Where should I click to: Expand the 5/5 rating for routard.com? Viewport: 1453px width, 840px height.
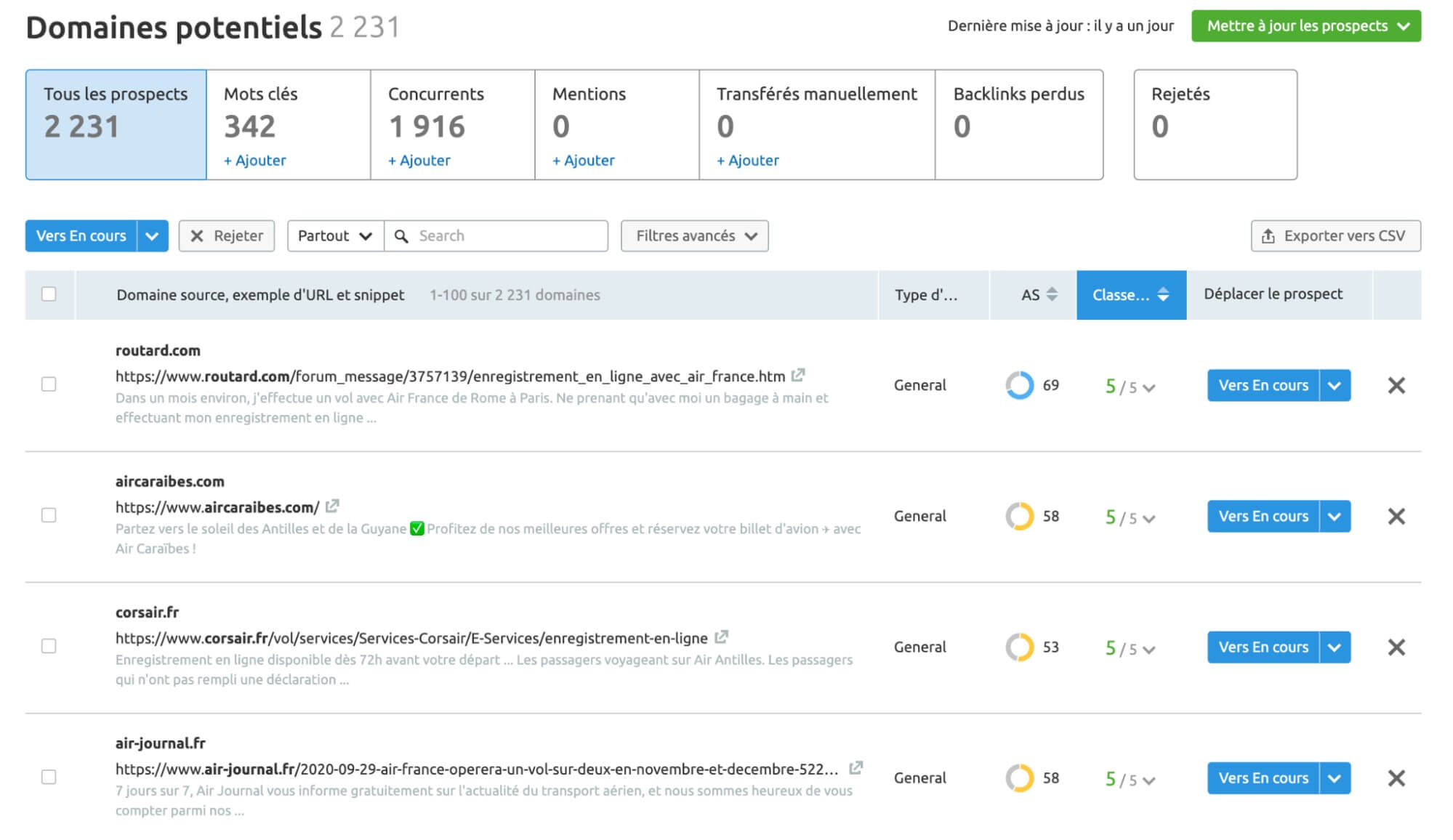pos(1130,387)
